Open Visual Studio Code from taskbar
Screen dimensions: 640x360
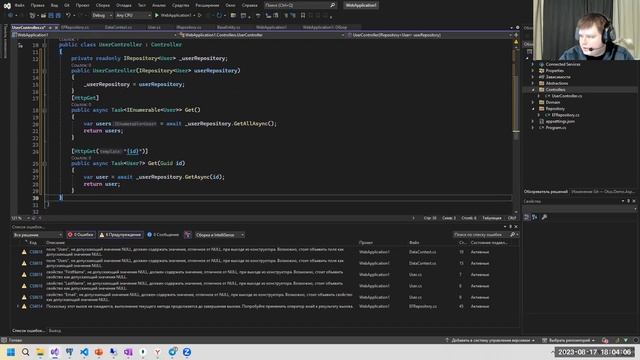[84, 352]
